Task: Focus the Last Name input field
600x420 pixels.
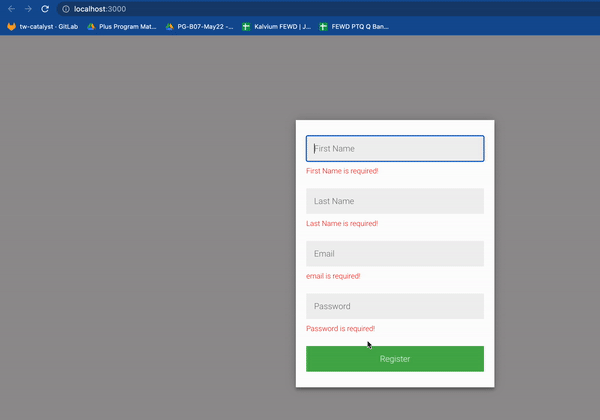Action: pos(395,201)
